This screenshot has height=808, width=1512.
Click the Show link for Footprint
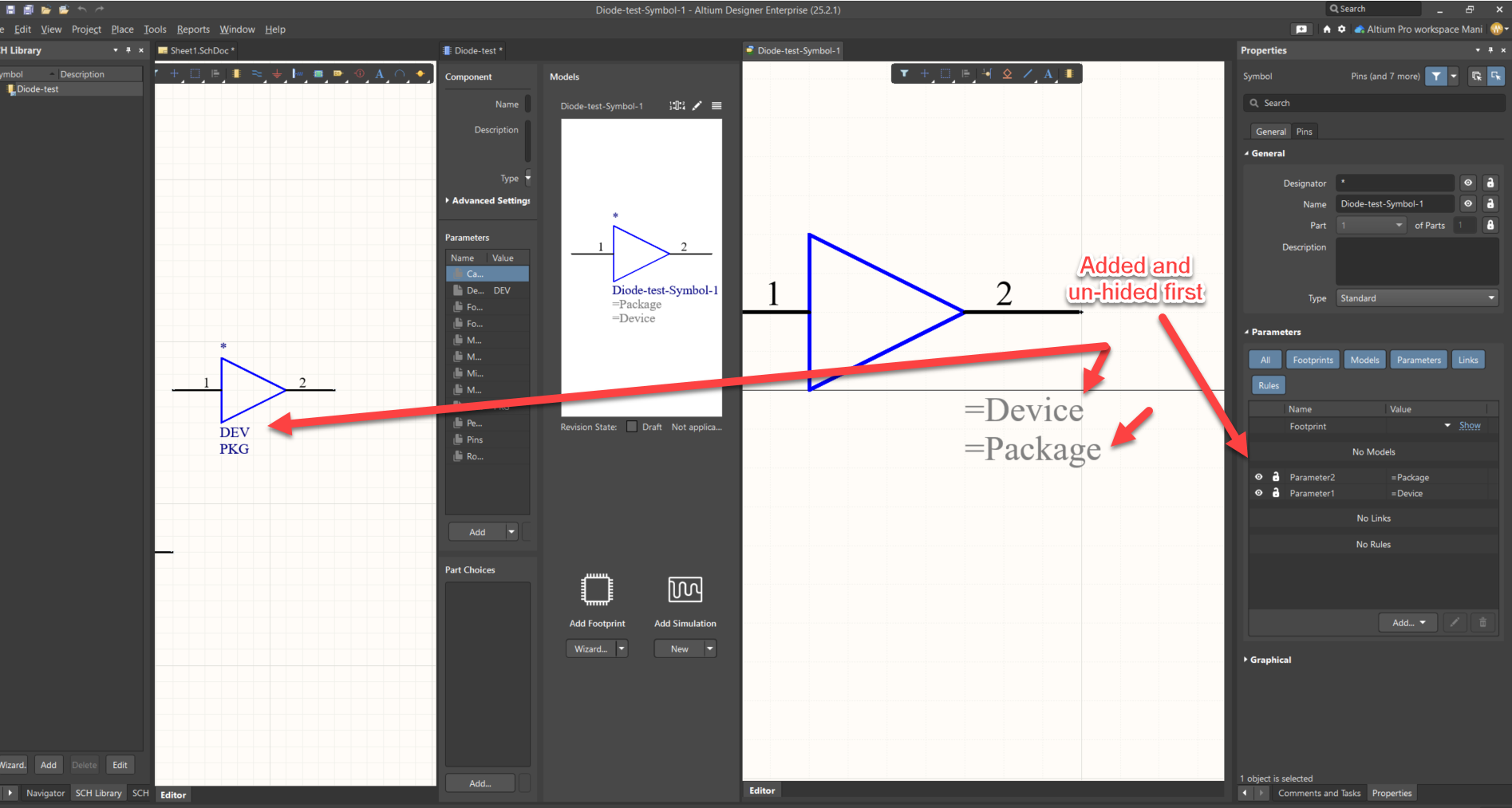(1470, 426)
